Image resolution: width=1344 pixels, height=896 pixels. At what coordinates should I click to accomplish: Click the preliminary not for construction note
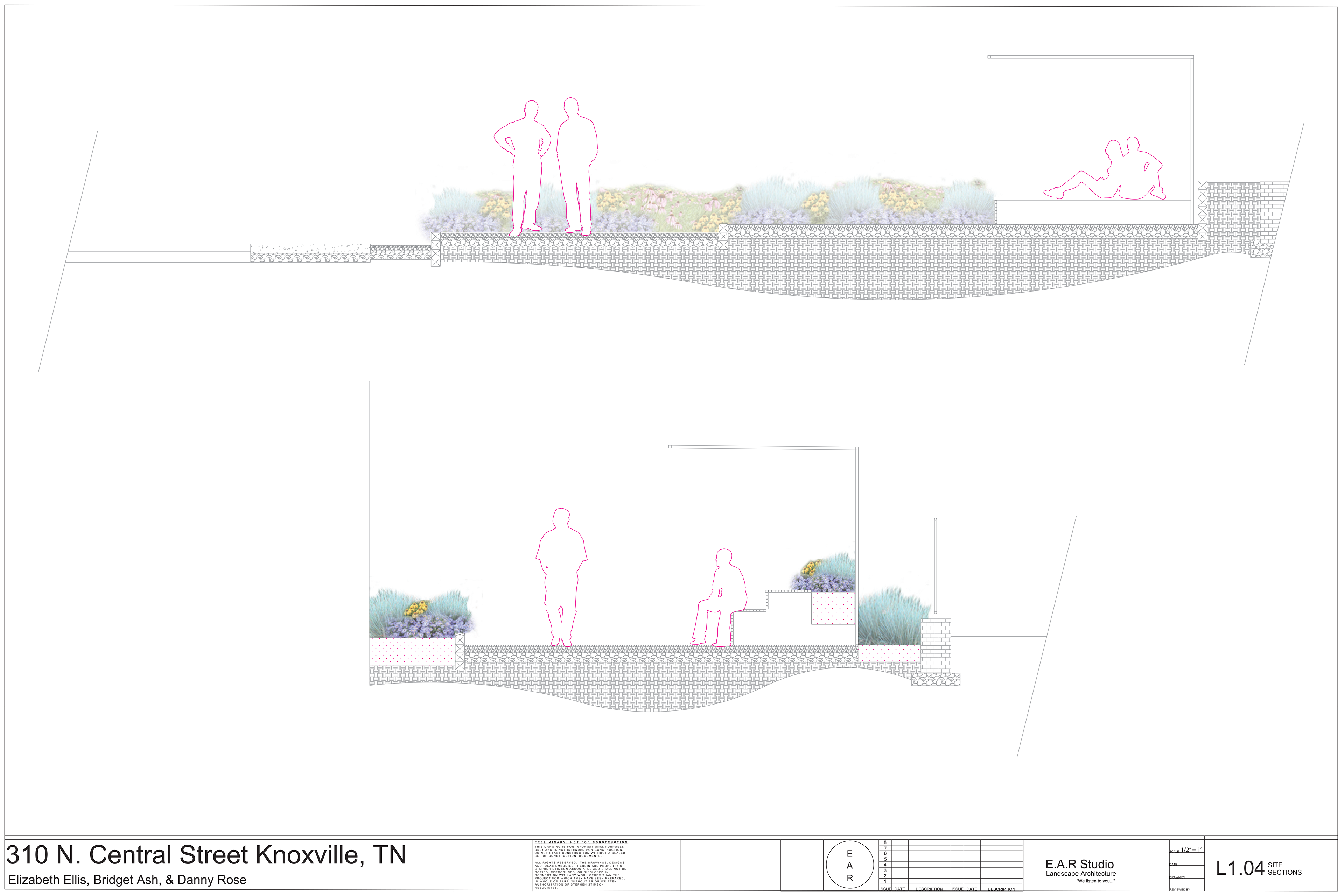tap(581, 842)
